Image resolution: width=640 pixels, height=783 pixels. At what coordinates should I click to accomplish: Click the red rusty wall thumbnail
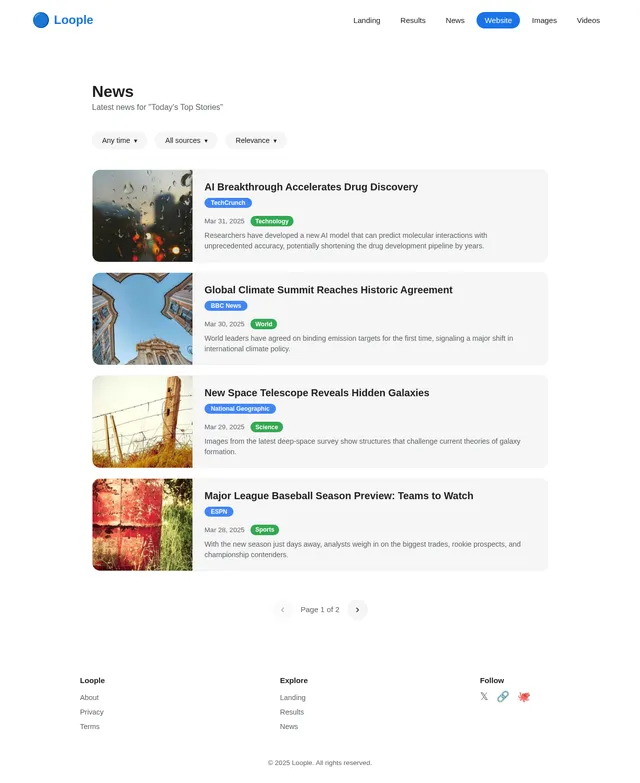pyautogui.click(x=142, y=524)
